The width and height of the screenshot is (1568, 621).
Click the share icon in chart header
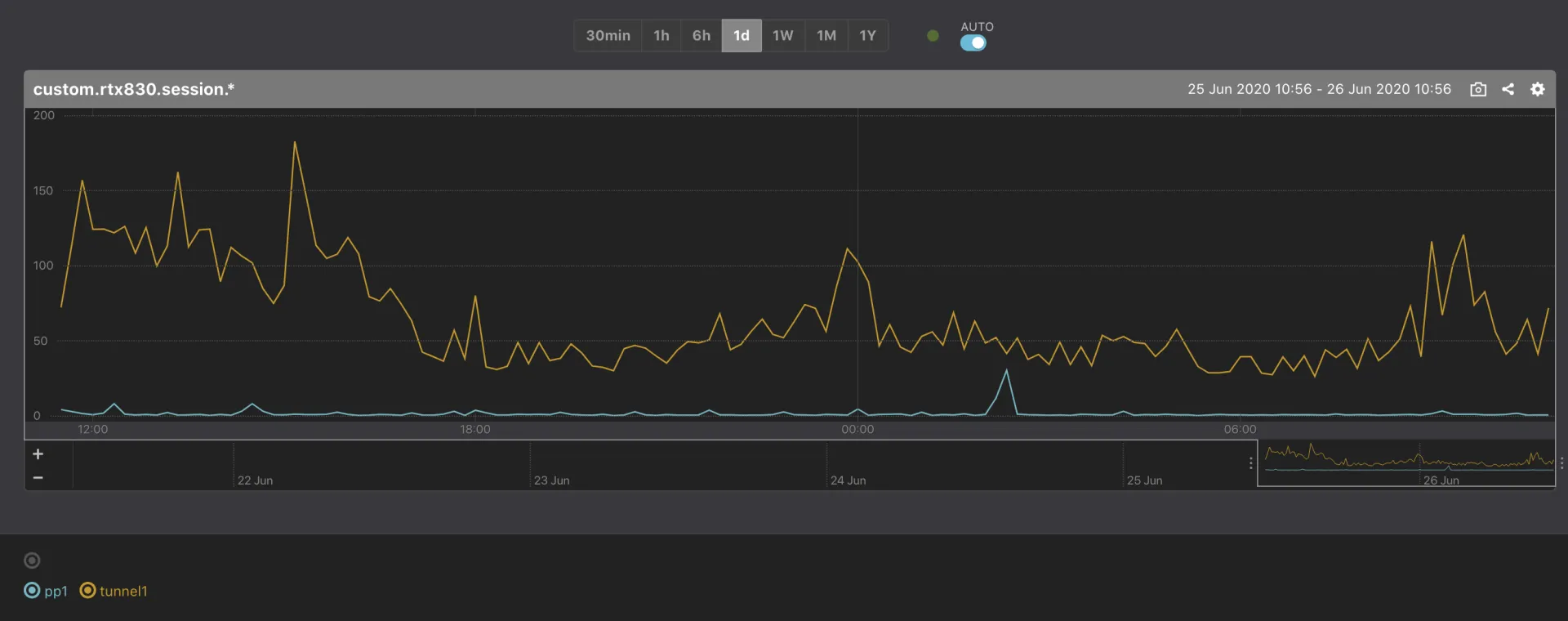1508,89
